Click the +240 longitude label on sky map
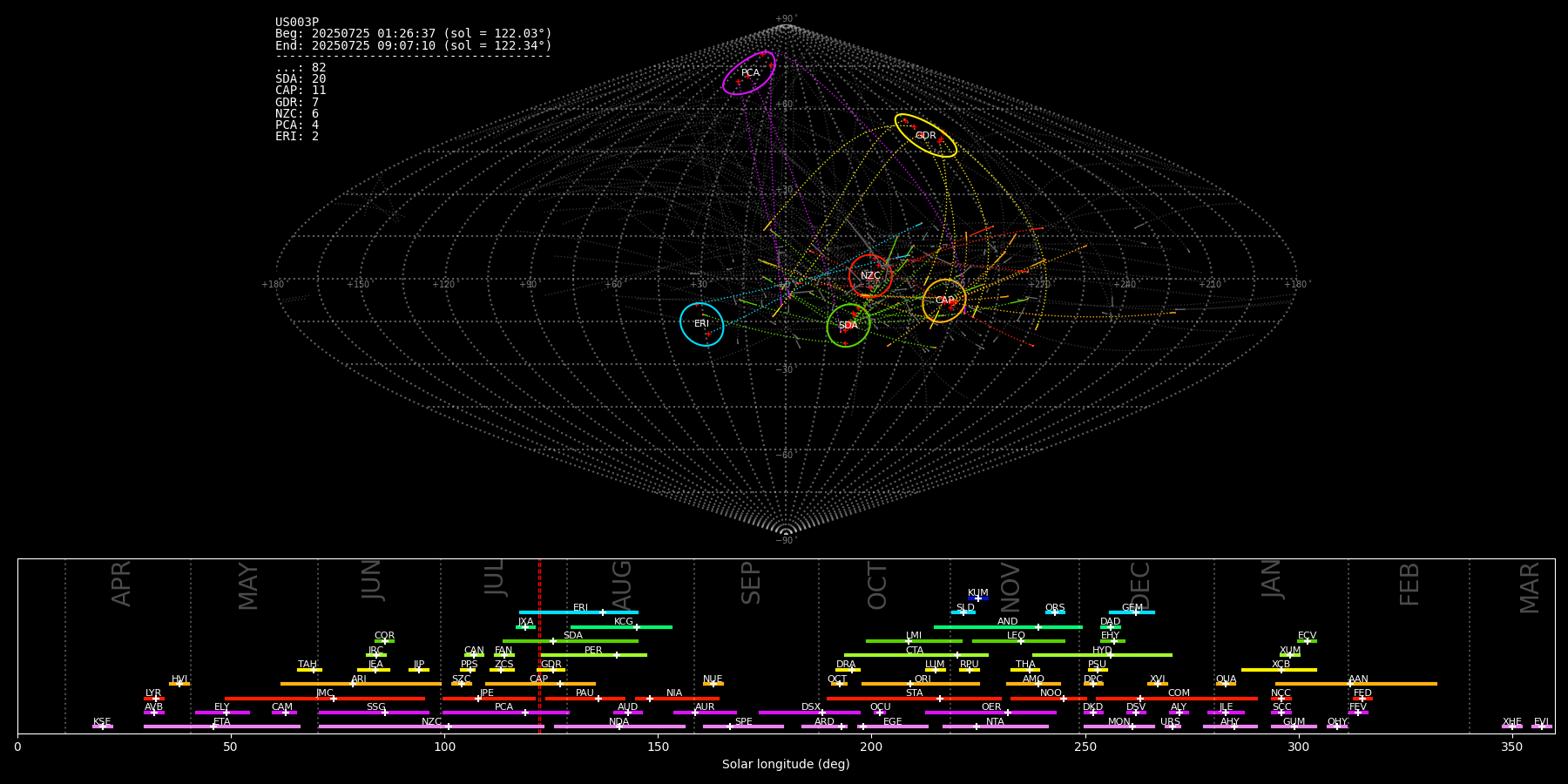 pos(1125,284)
